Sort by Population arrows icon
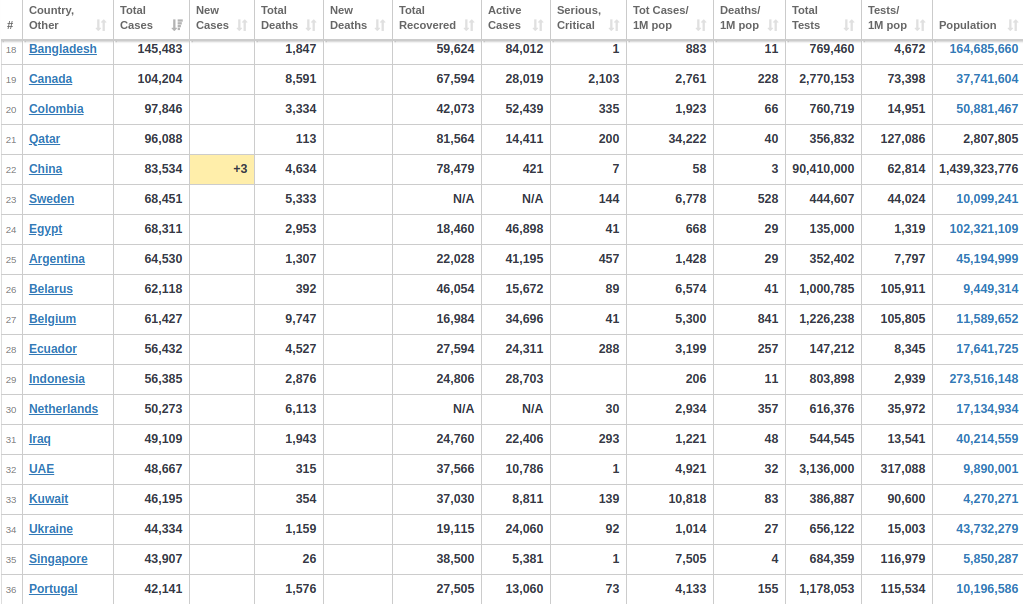1023x604 pixels. [x=1013, y=25]
